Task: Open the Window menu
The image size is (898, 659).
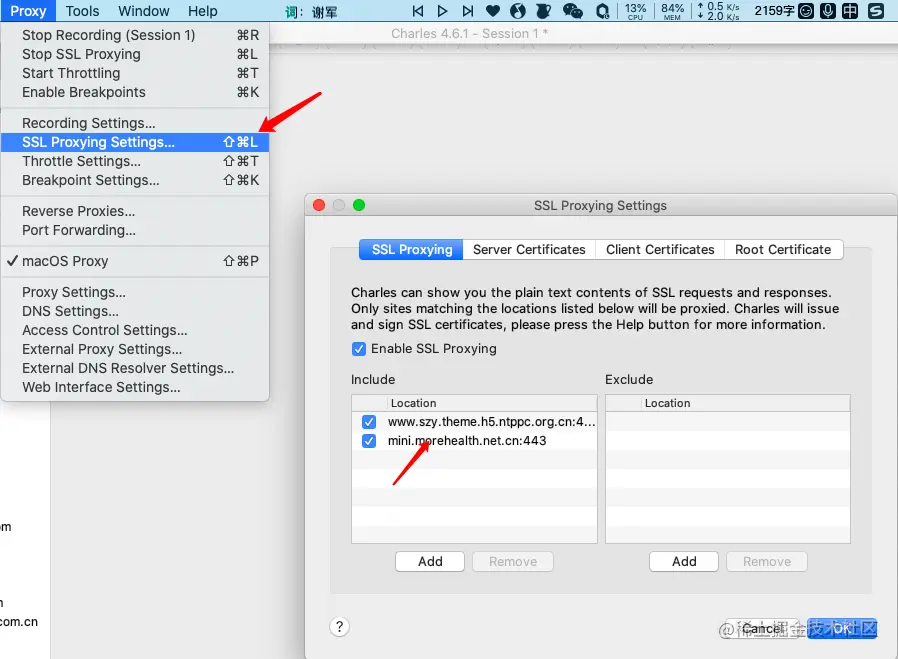Action: pos(144,11)
